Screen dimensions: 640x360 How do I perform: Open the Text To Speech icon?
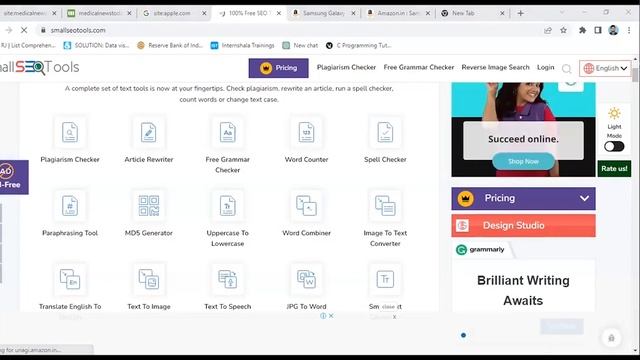(227, 279)
